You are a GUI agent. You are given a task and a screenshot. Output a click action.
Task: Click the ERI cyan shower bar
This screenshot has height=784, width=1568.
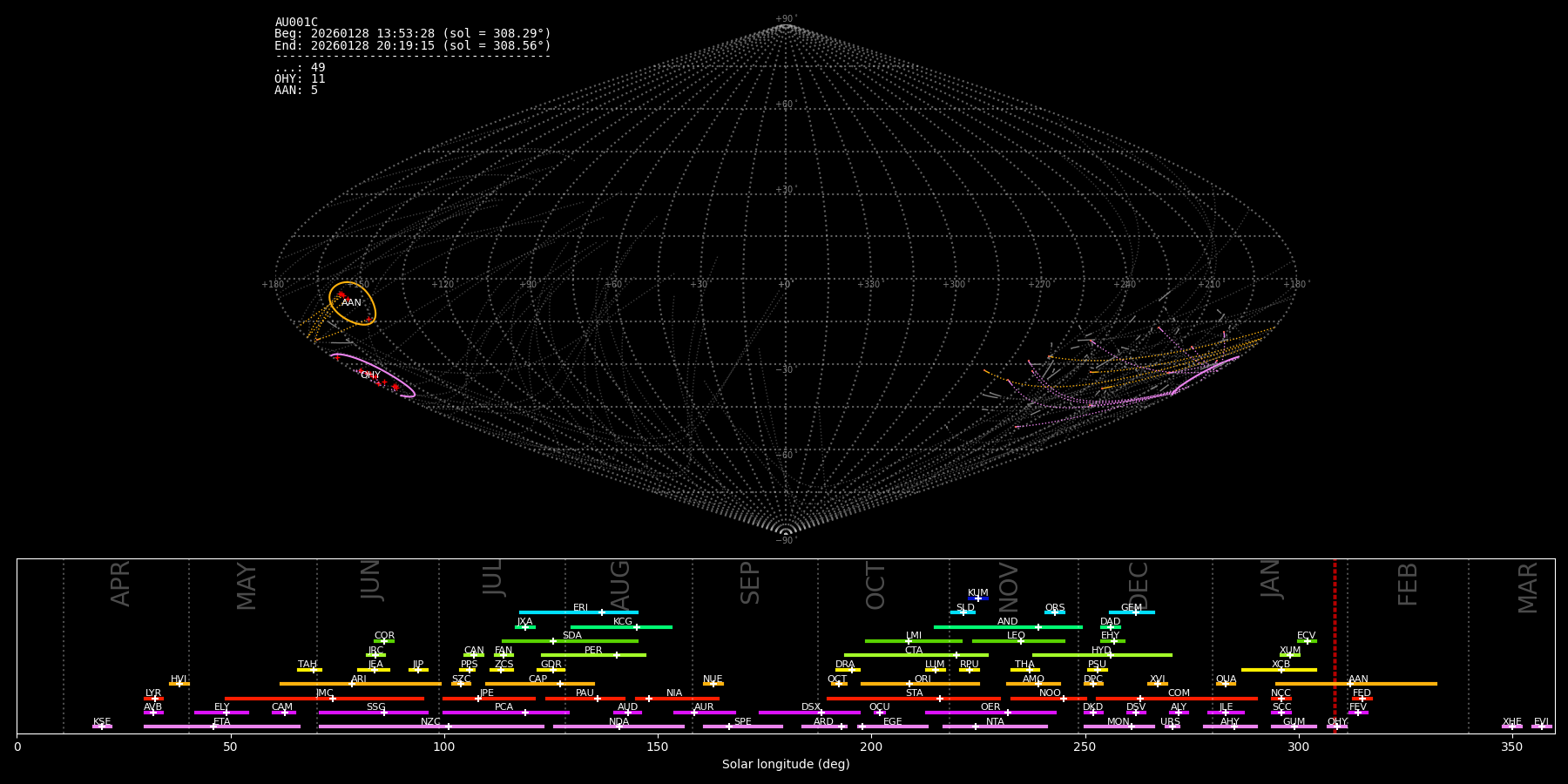coord(578,612)
